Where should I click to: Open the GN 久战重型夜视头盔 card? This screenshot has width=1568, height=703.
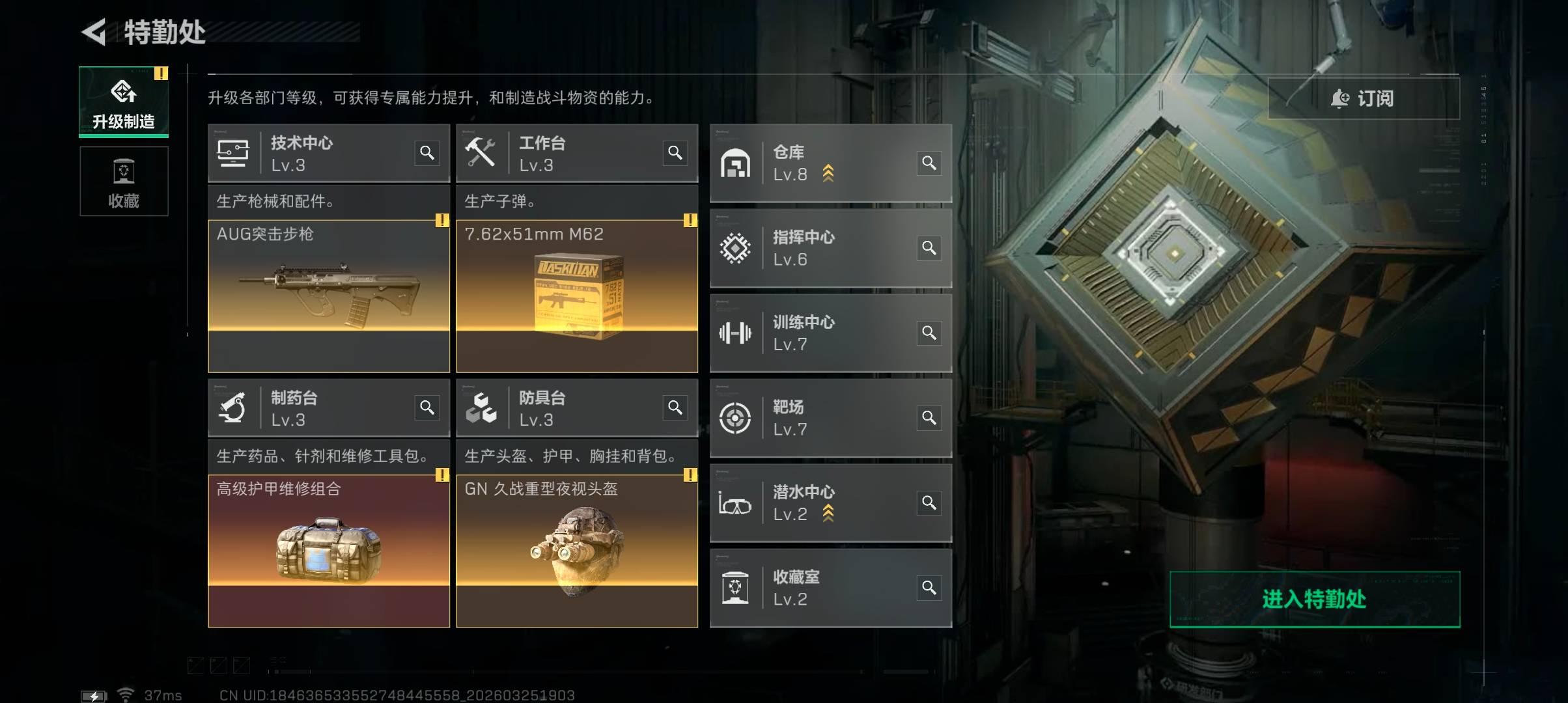(577, 551)
